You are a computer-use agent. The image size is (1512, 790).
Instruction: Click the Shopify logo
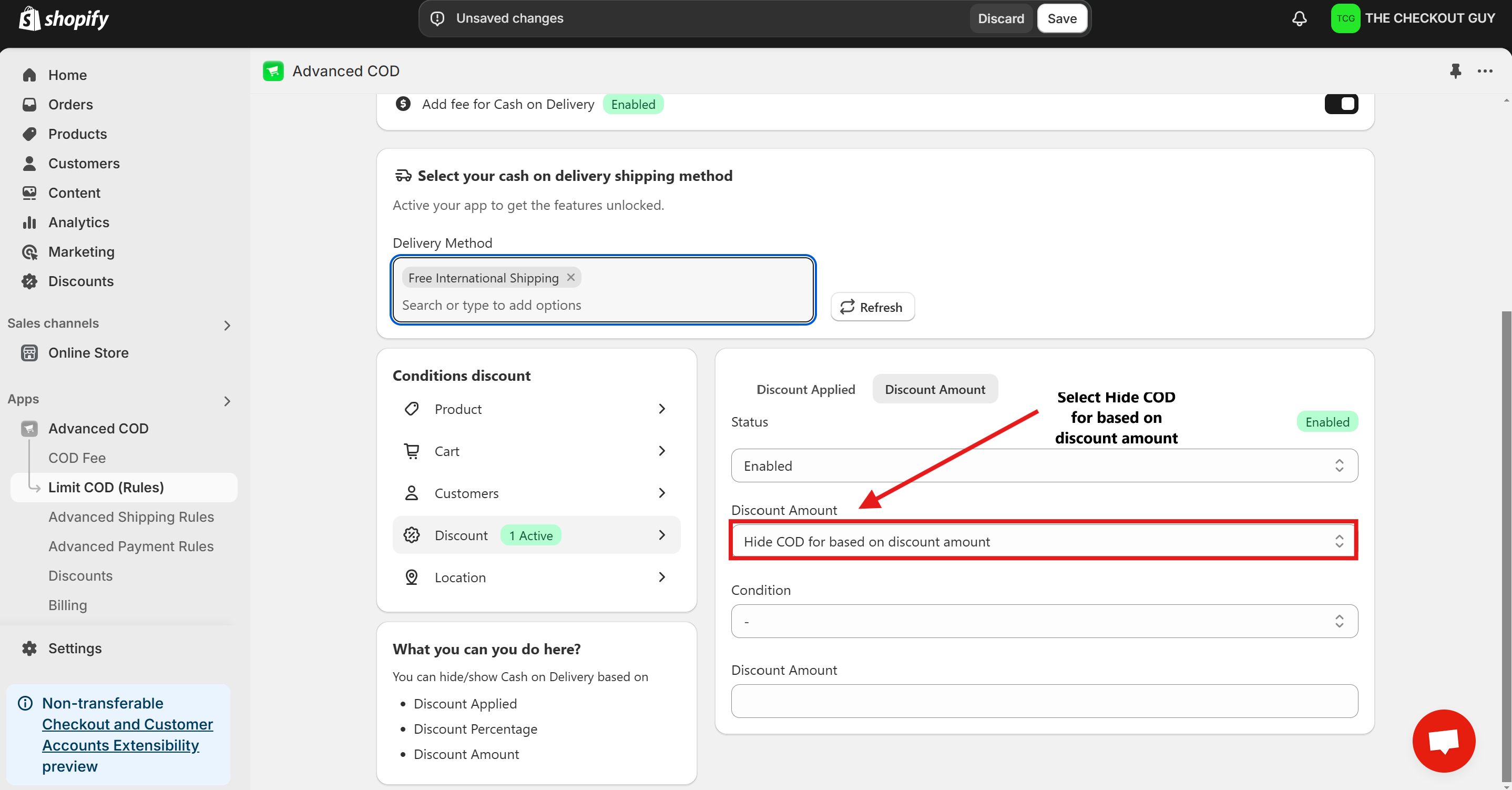pyautogui.click(x=64, y=18)
